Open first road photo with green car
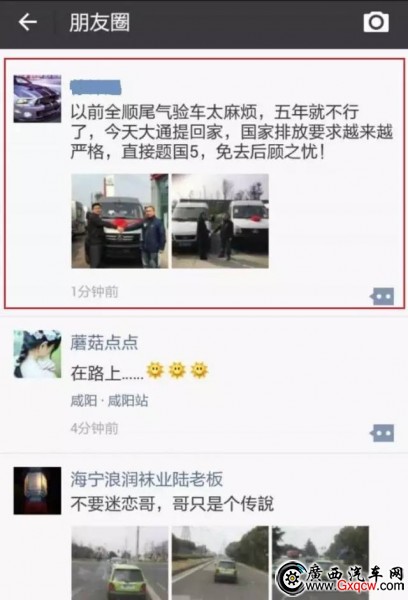408x600 pixels. pyautogui.click(x=120, y=563)
